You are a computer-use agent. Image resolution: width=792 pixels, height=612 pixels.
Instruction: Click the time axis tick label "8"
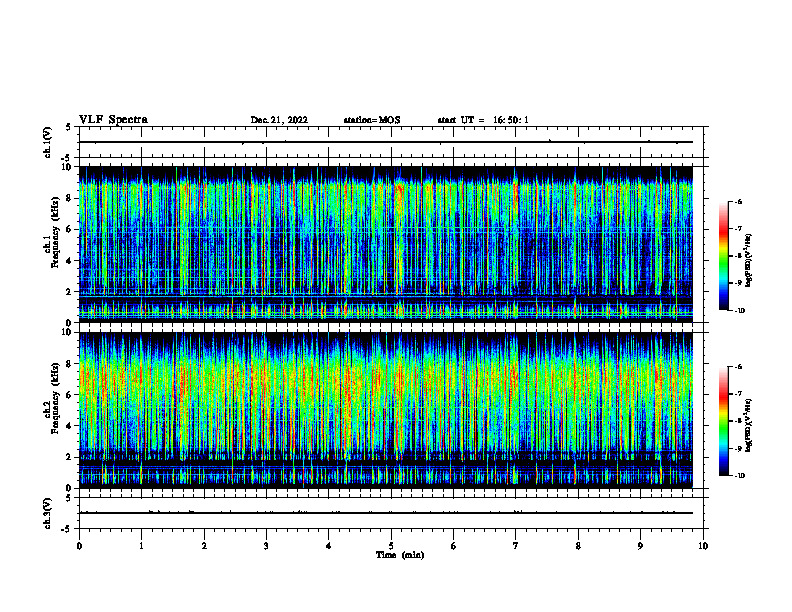[x=578, y=546]
